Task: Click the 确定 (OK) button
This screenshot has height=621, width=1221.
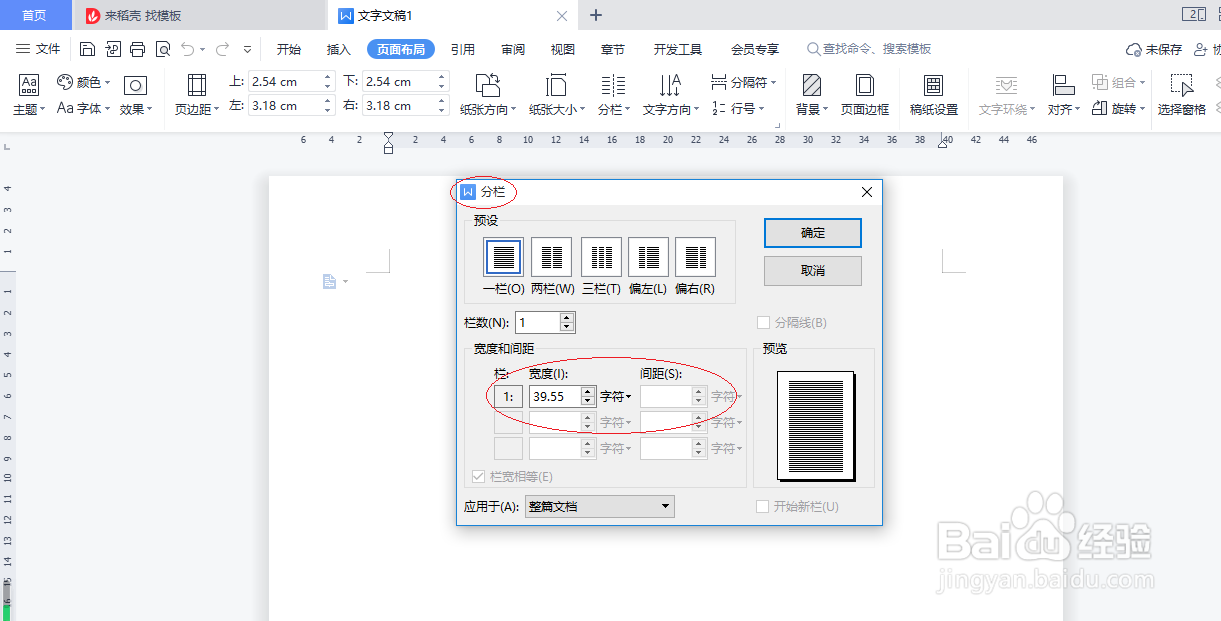Action: click(812, 232)
